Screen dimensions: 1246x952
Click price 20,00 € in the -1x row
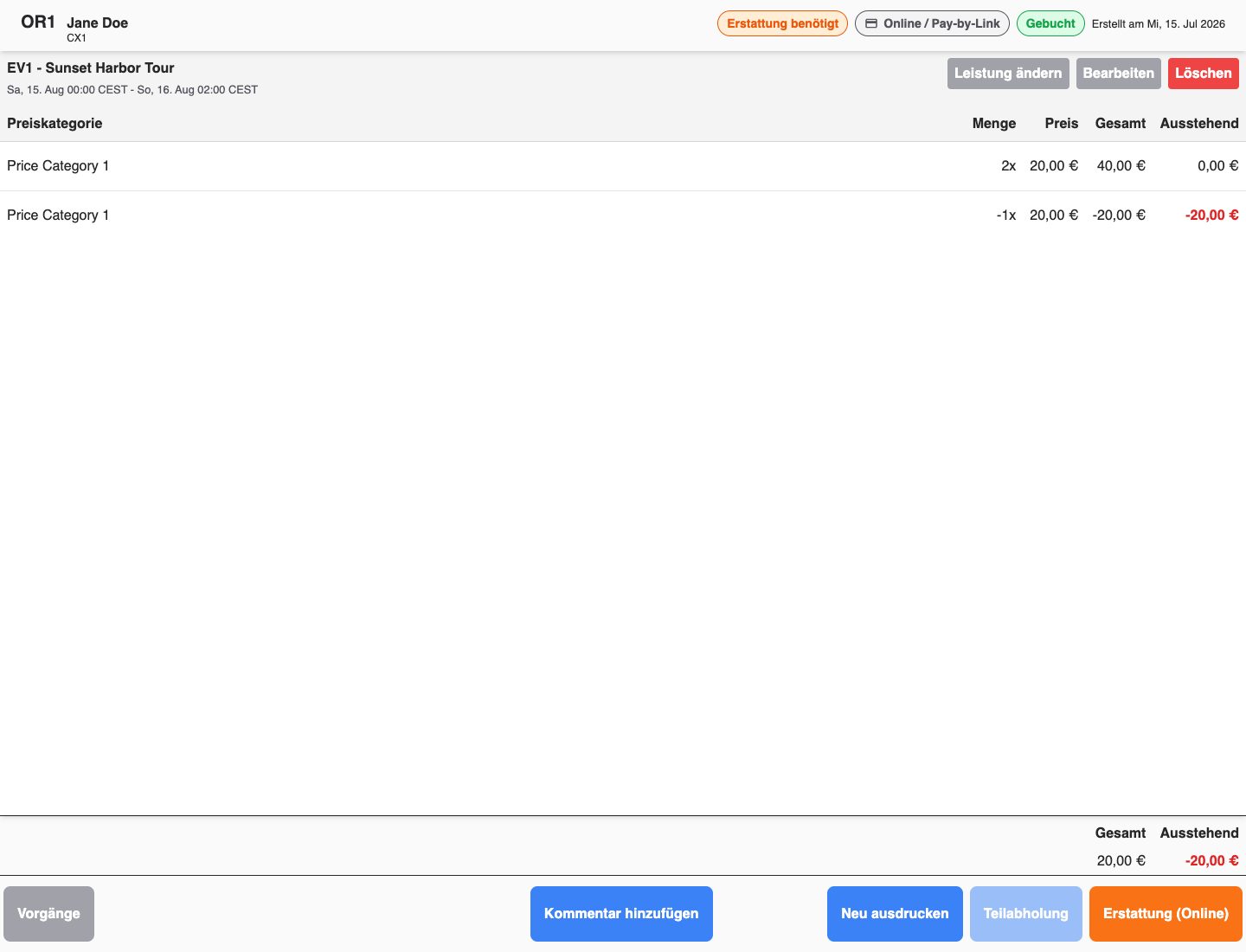(1054, 215)
